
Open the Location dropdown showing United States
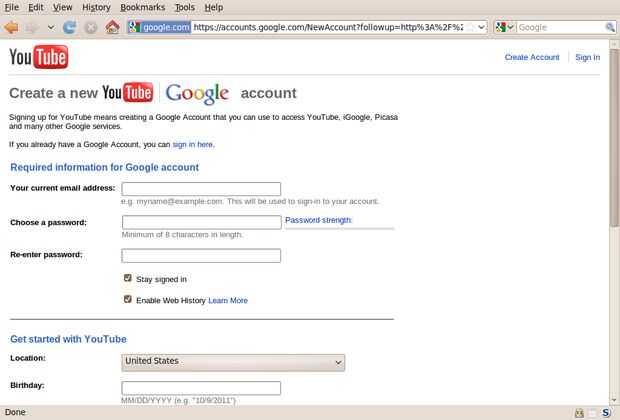[233, 362]
